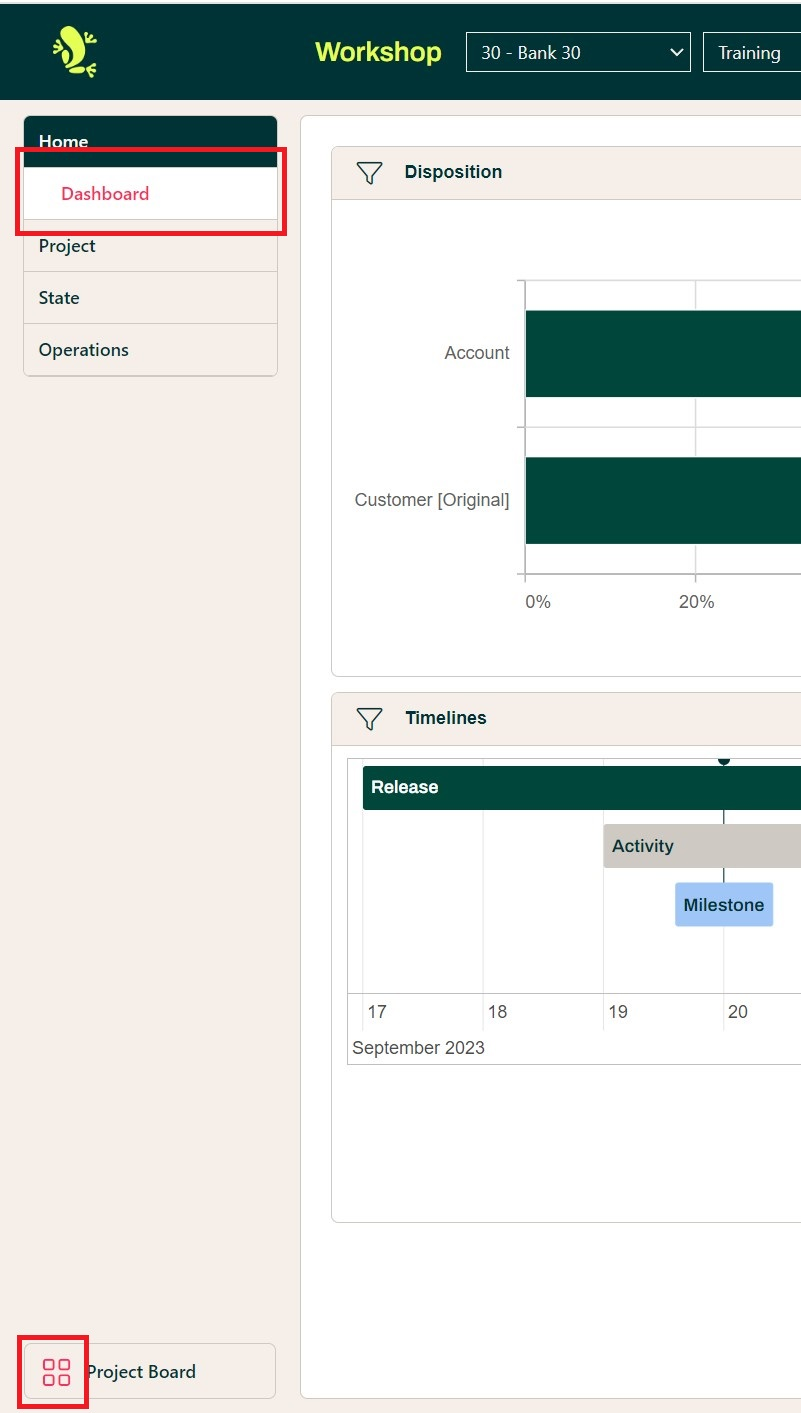Click the frog logo icon
801x1413 pixels.
(75, 52)
